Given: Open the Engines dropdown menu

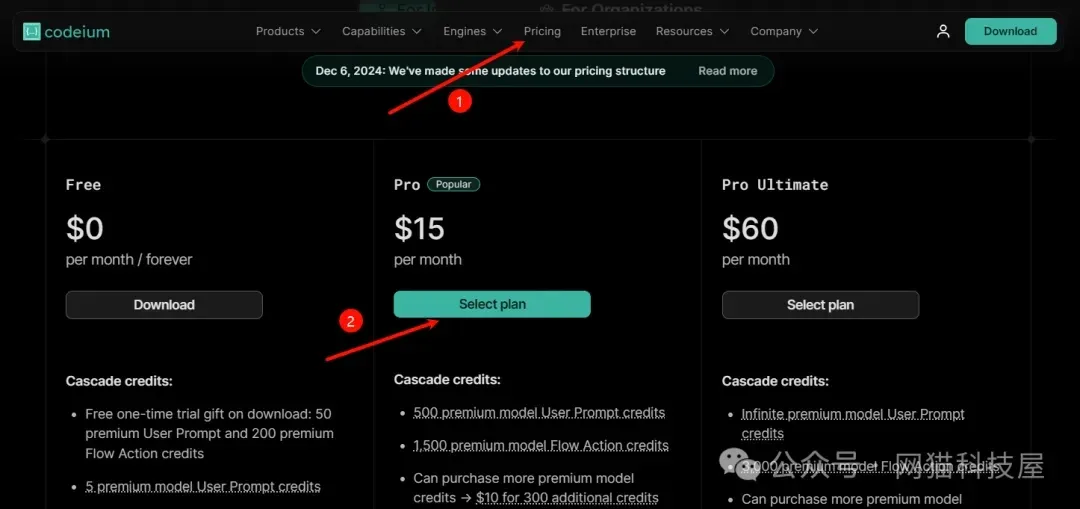Looking at the screenshot, I should [x=472, y=31].
